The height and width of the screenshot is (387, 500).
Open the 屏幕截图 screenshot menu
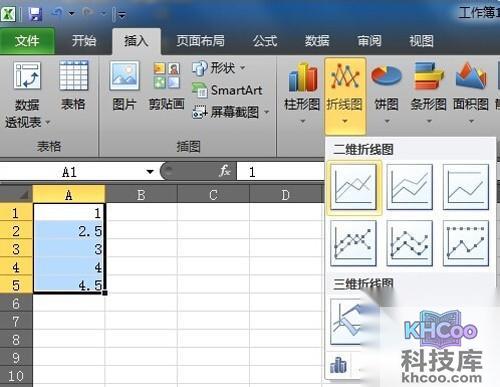pos(231,112)
